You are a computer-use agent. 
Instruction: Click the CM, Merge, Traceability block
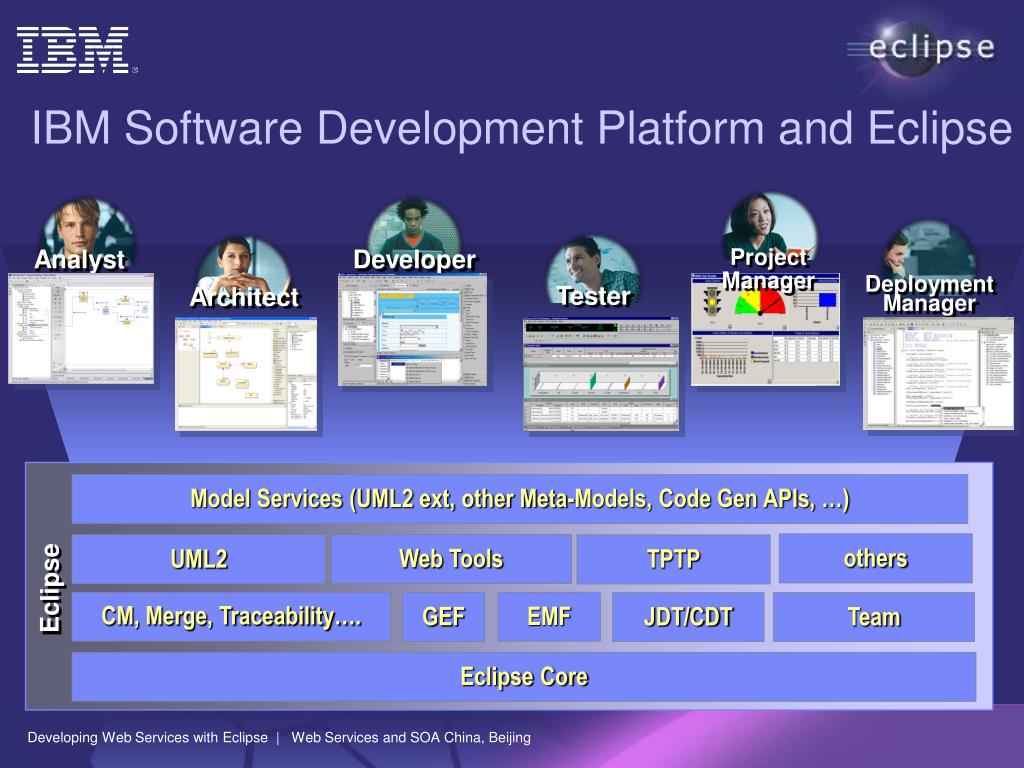tap(231, 616)
